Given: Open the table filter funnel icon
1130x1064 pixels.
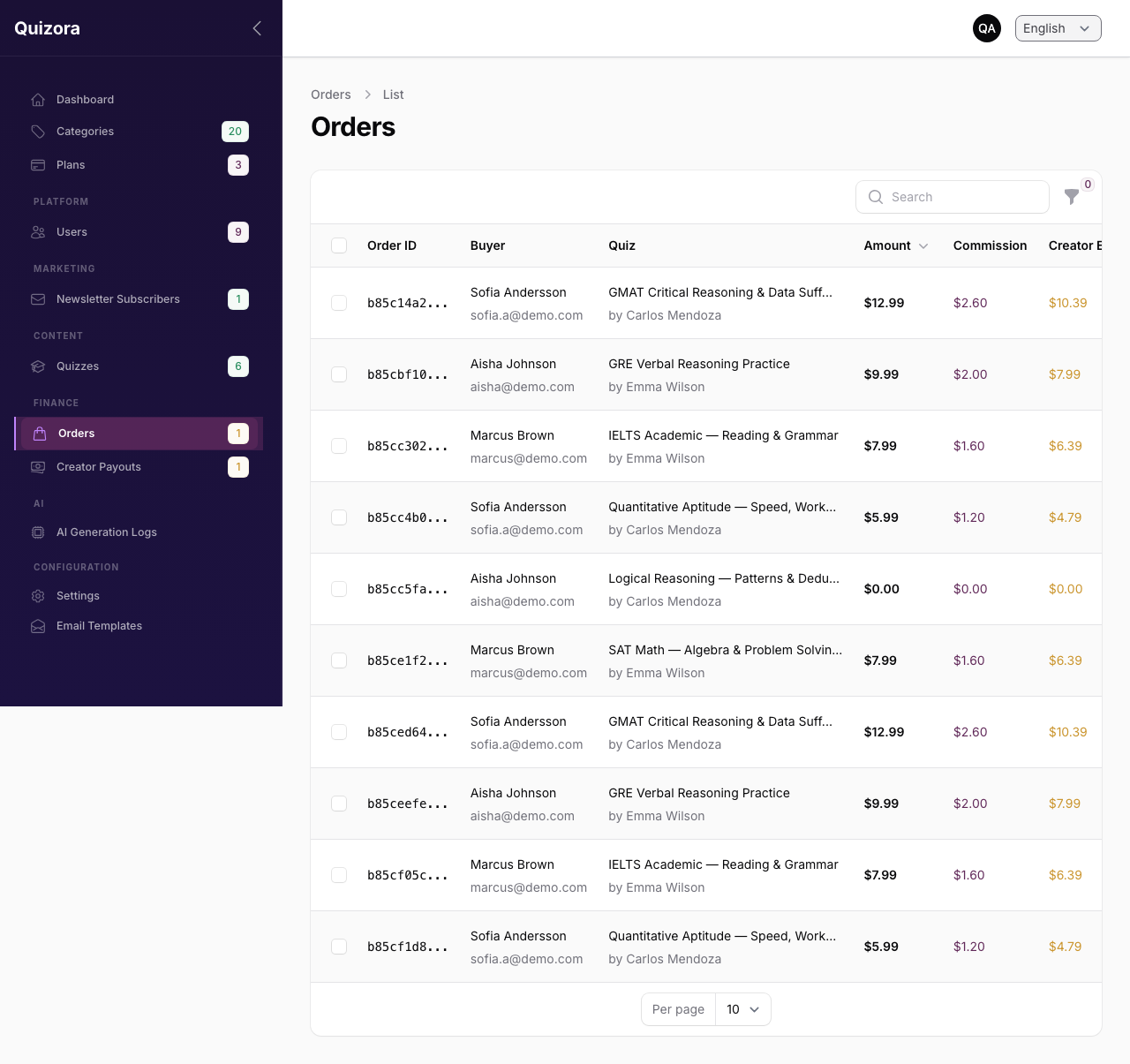Looking at the screenshot, I should [1072, 197].
